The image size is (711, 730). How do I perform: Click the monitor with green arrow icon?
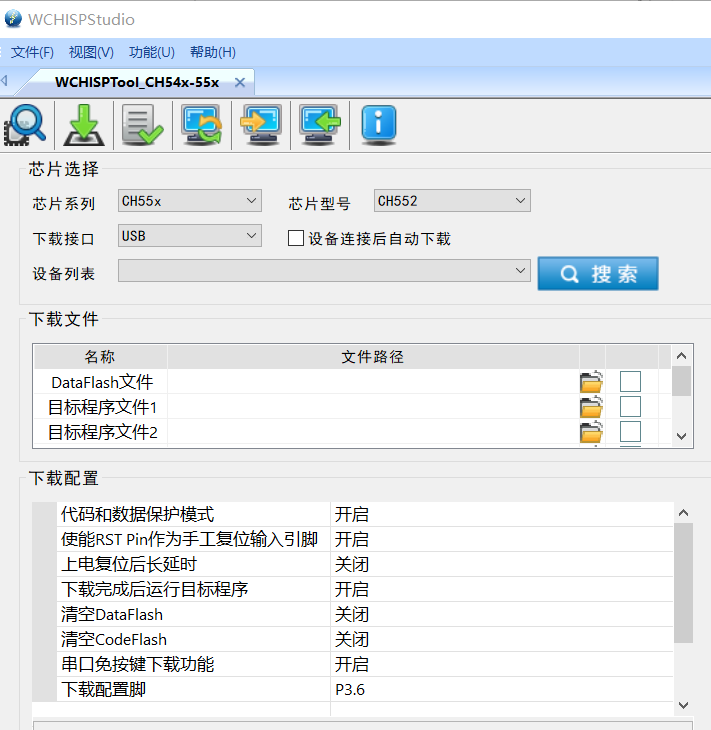coord(320,125)
